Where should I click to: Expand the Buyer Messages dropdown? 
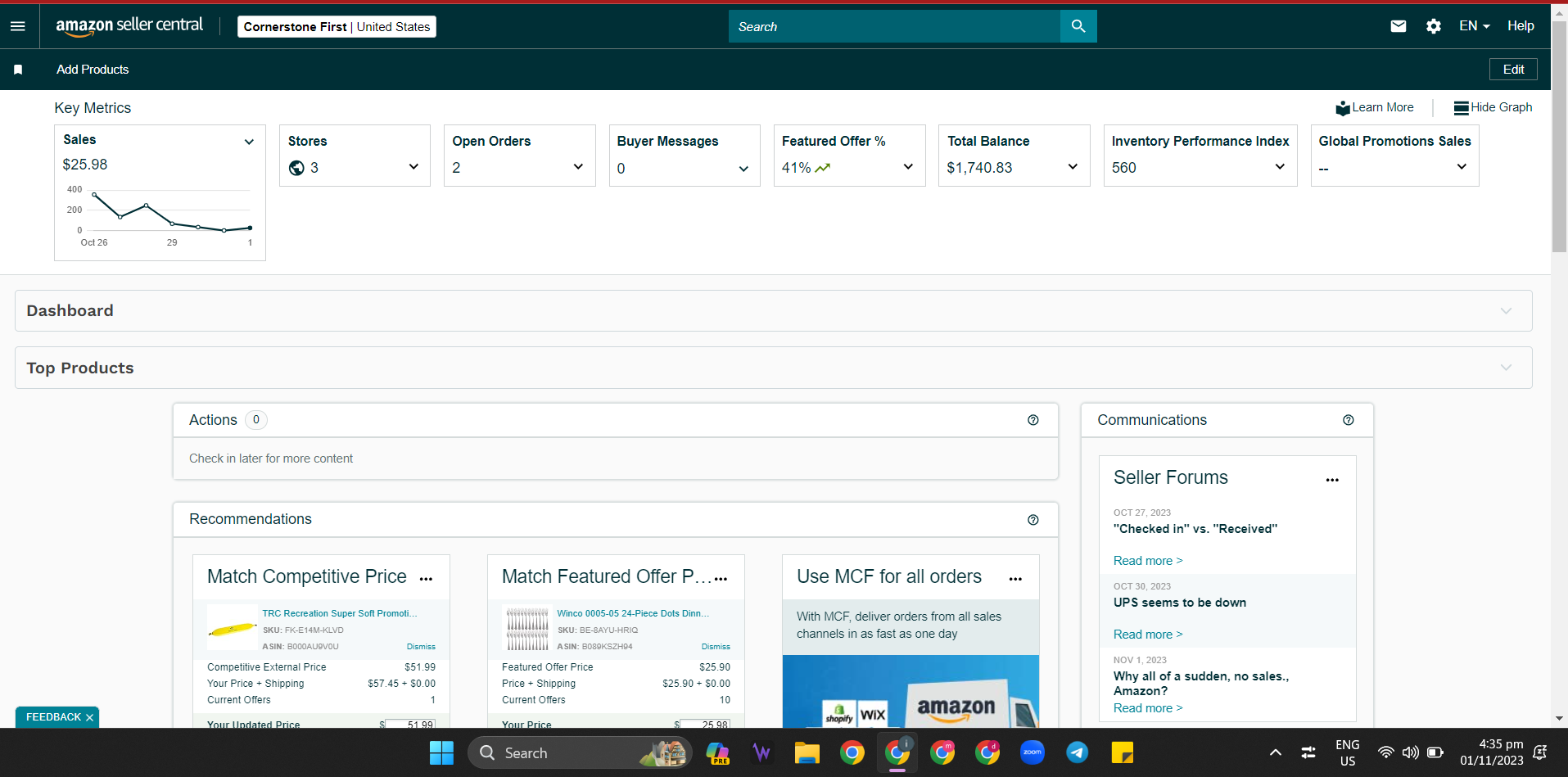tap(743, 169)
